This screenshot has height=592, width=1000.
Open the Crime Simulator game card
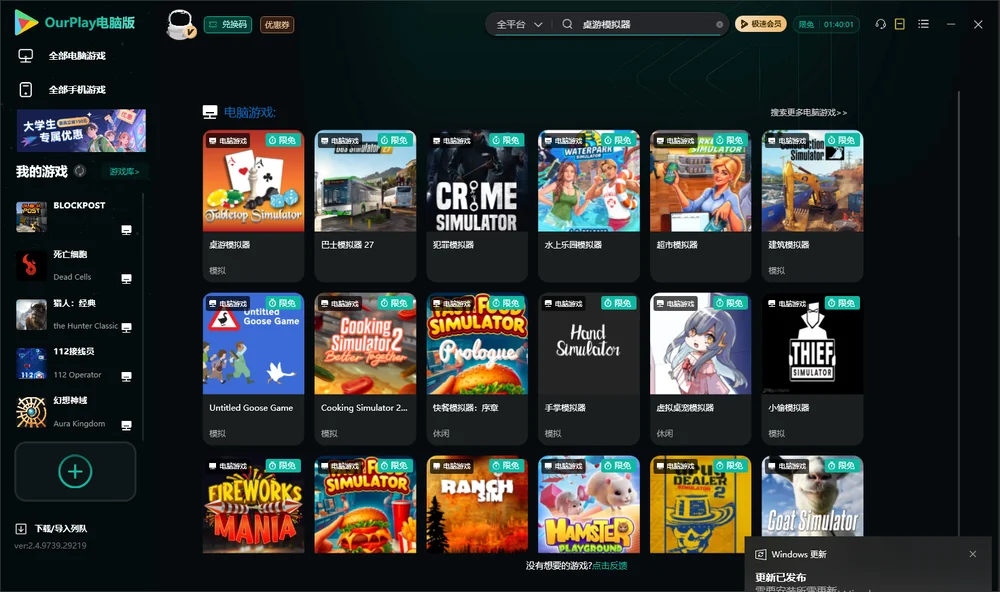click(x=477, y=205)
